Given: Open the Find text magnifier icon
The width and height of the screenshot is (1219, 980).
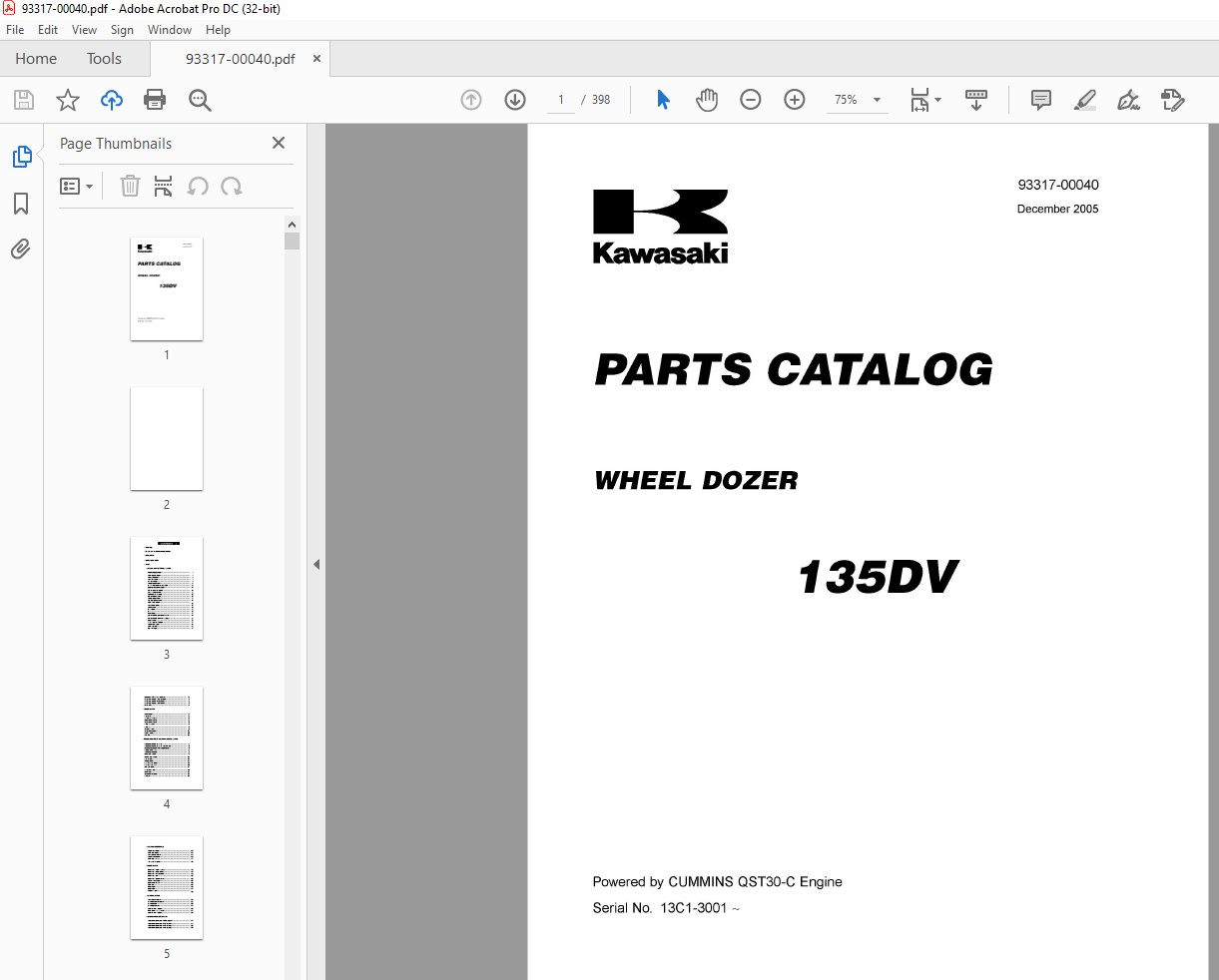Looking at the screenshot, I should [200, 100].
